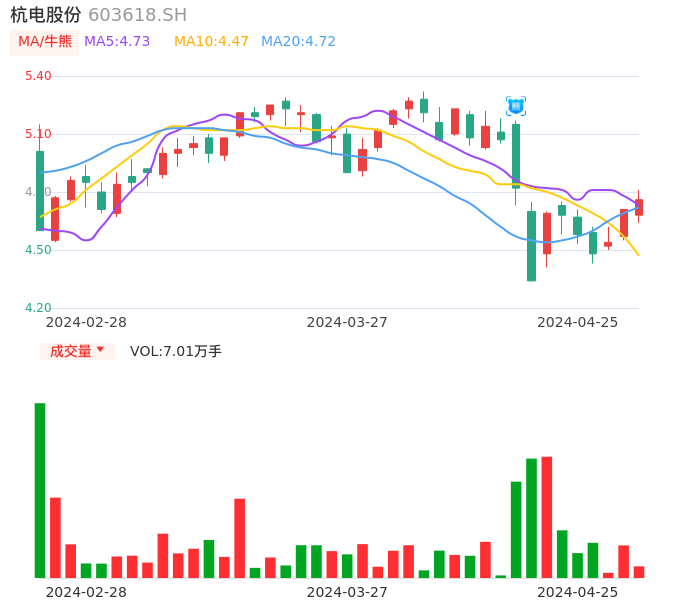
Task: Click the tallest green volume bar at far left
Action: [x=40, y=490]
